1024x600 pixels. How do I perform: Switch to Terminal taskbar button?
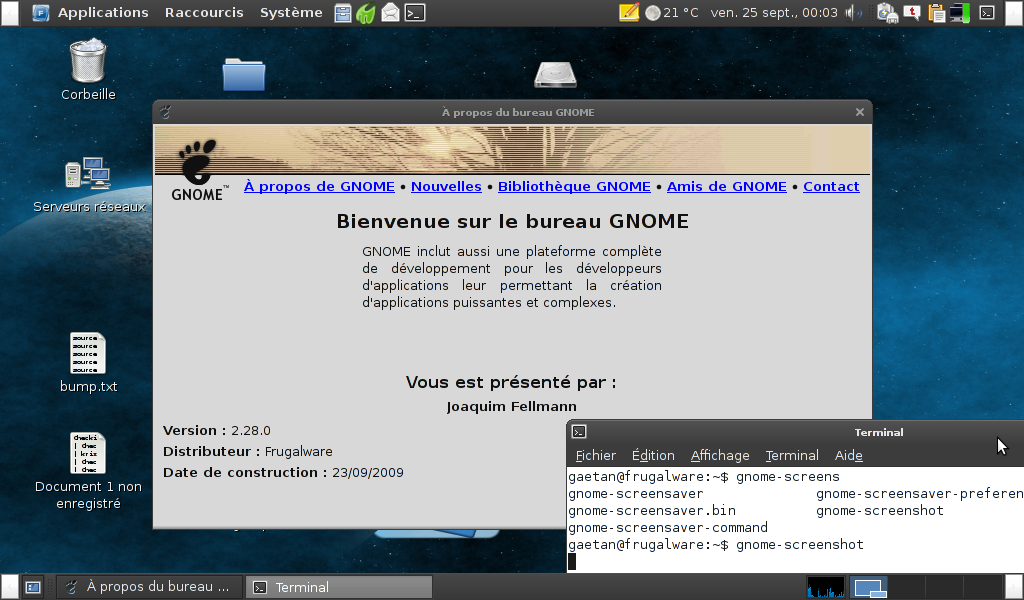tap(339, 587)
